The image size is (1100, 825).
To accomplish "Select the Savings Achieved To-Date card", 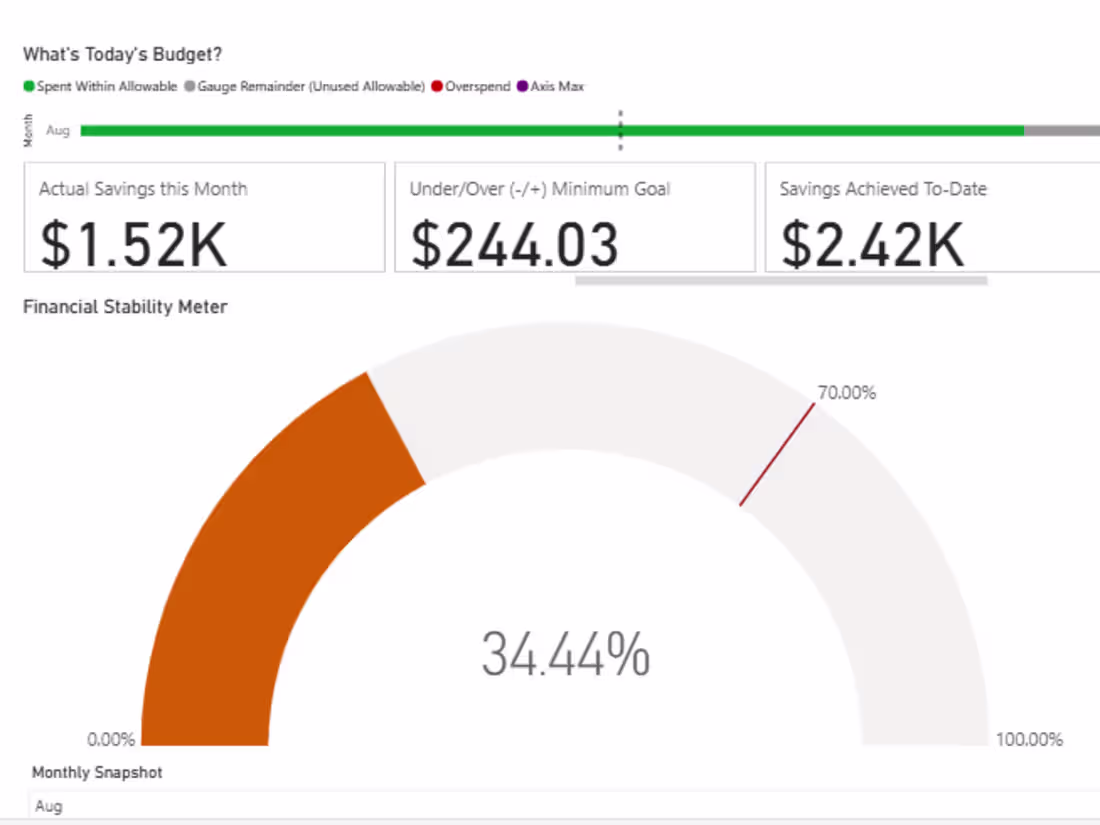I will [x=932, y=217].
